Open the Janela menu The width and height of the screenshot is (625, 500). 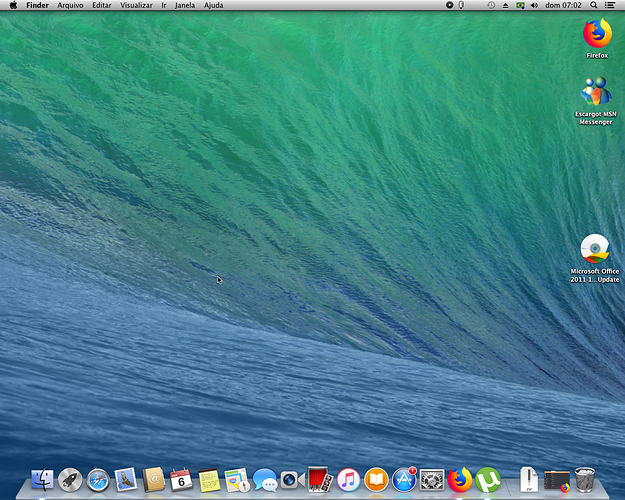(185, 5)
